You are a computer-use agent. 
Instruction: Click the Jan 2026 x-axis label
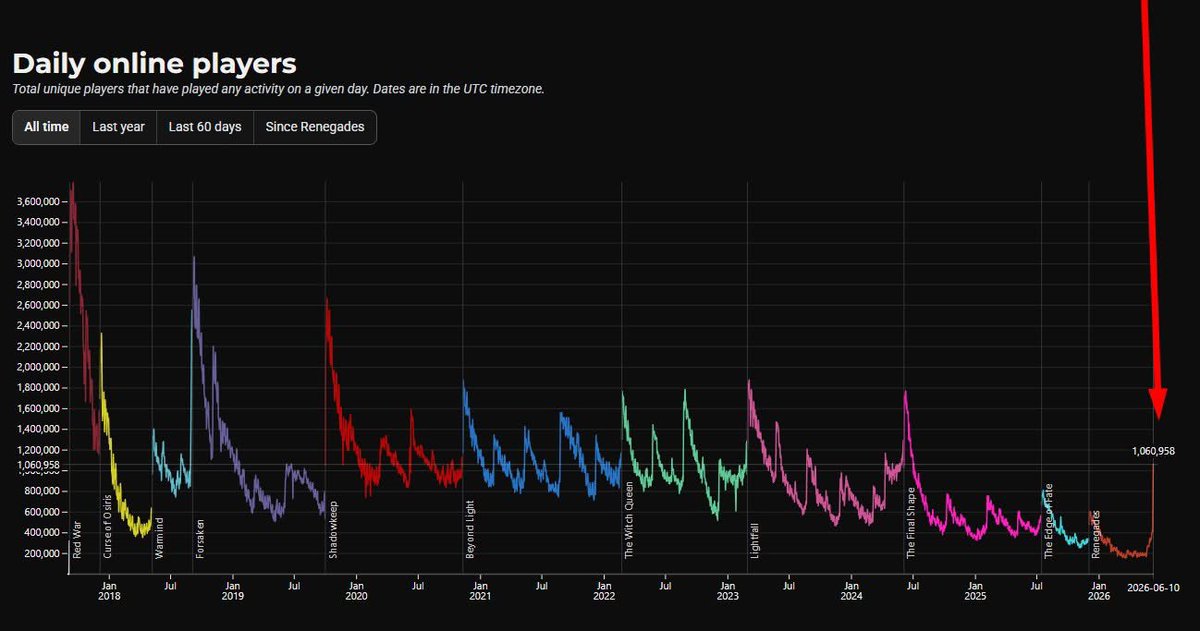pos(1098,590)
